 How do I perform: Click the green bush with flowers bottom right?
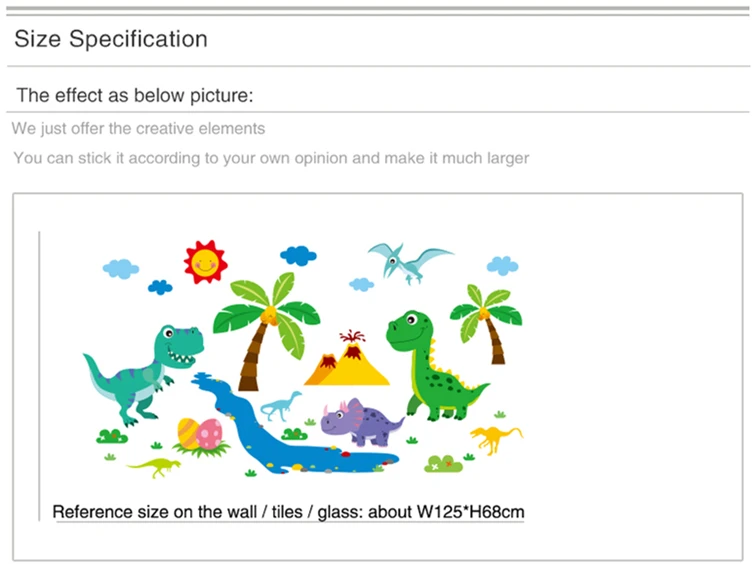coord(443,463)
